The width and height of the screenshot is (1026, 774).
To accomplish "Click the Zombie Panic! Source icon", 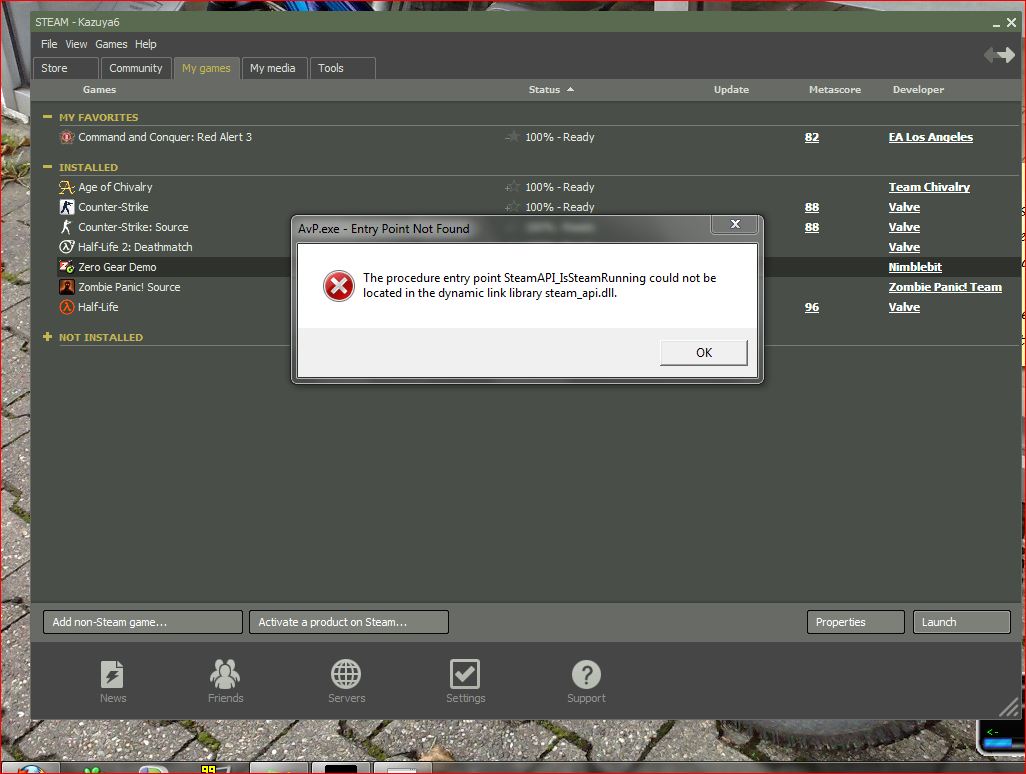I will 66,287.
